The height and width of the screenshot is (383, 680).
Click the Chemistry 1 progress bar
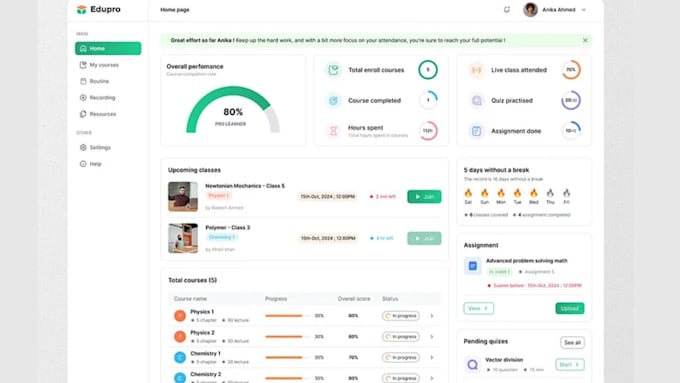point(287,357)
